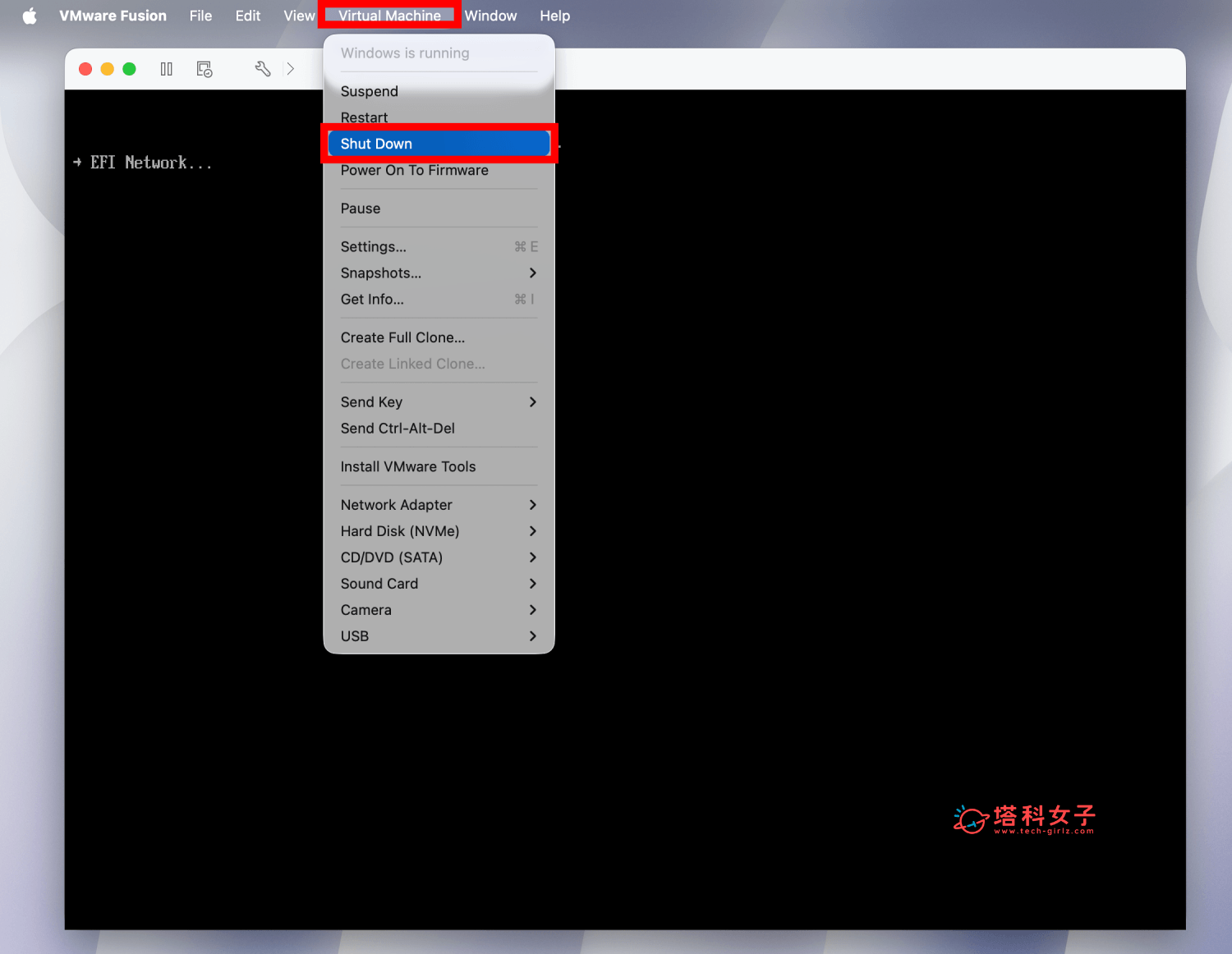Viewport: 1232px width, 954px height.
Task: Expand the Camera submenu
Action: coord(439,609)
